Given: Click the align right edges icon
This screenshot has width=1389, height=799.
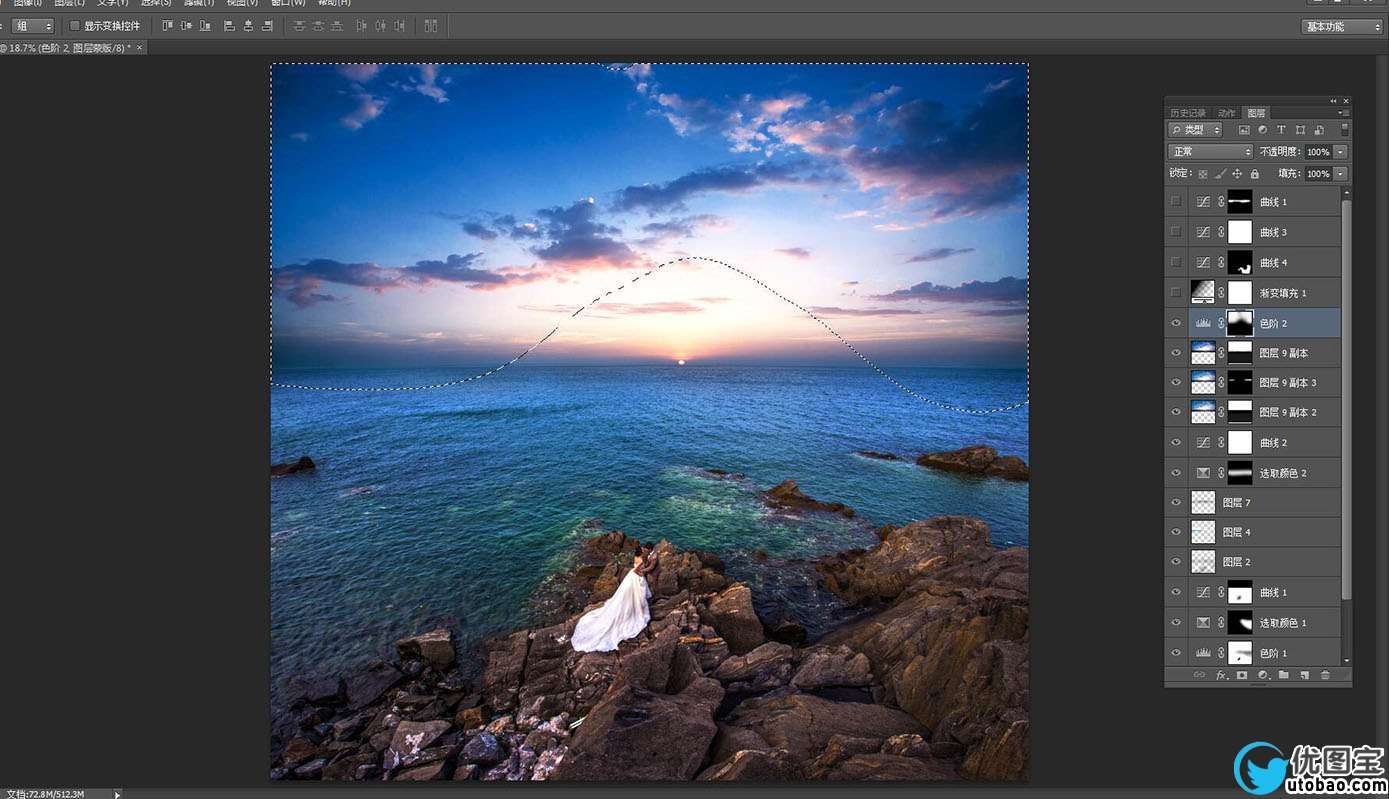Looking at the screenshot, I should 267,26.
